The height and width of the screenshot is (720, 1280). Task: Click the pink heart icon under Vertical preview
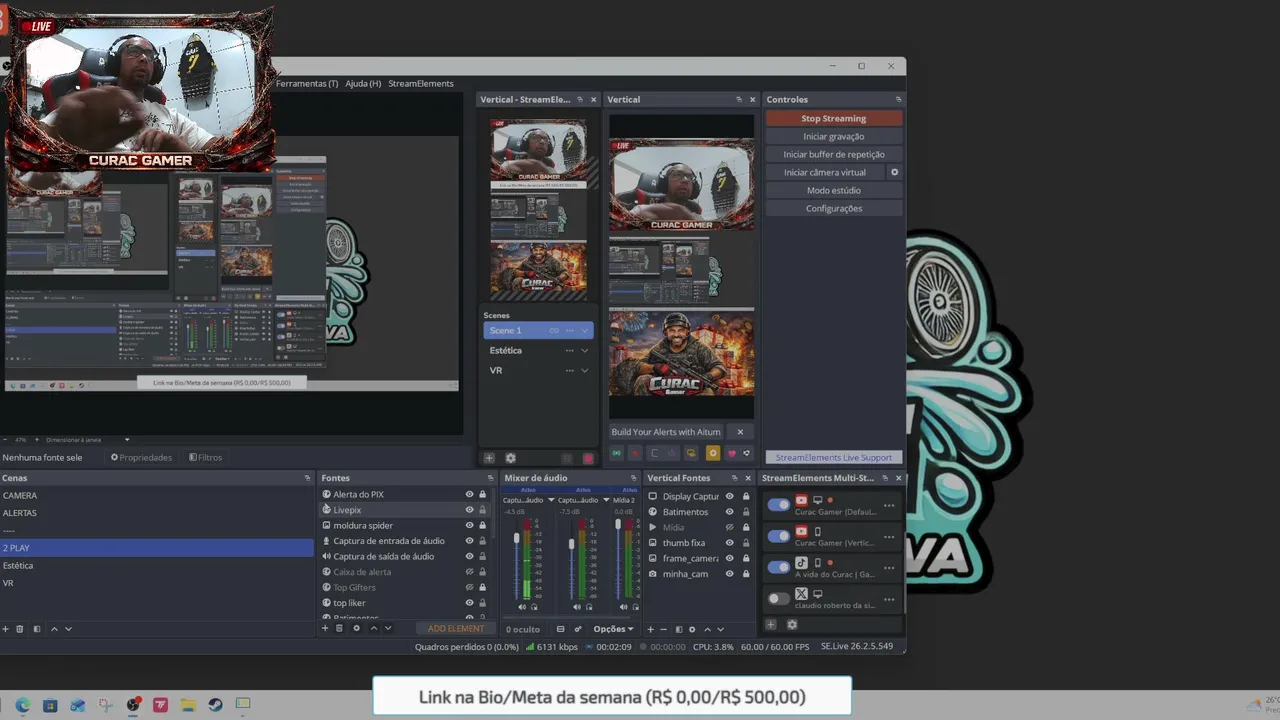click(x=731, y=453)
